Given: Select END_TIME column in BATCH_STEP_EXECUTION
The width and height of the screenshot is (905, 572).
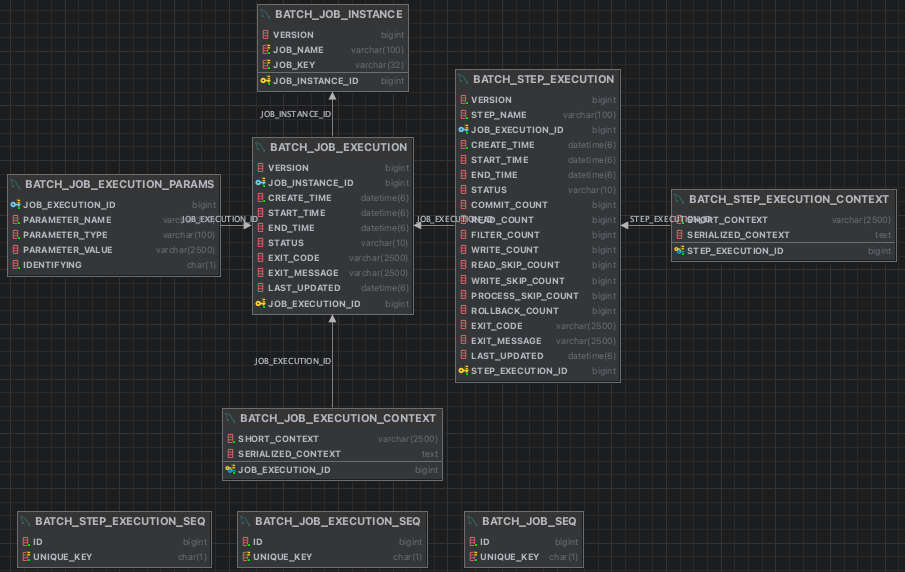Looking at the screenshot, I should point(538,175).
